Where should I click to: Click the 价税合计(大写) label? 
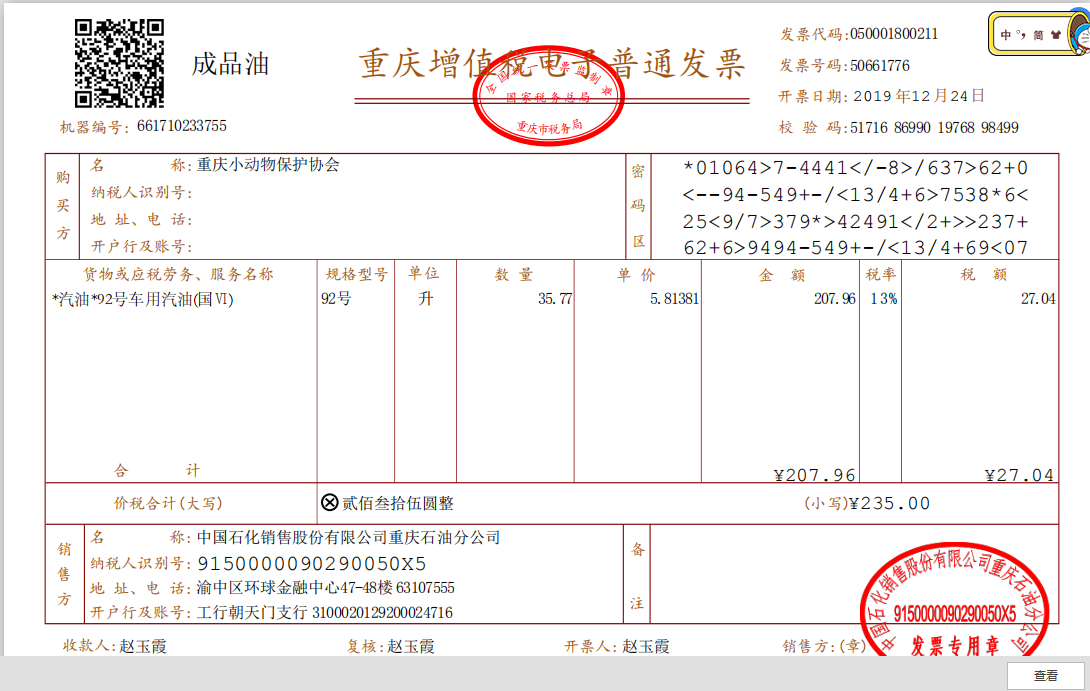tap(168, 503)
